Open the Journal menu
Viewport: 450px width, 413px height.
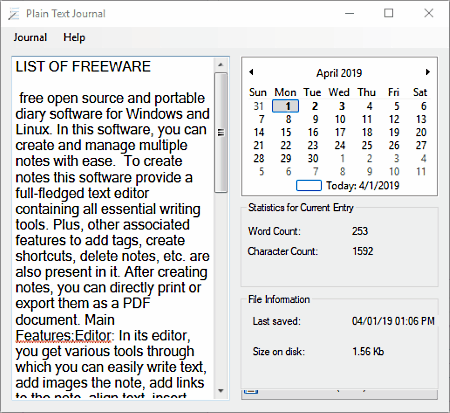click(30, 37)
